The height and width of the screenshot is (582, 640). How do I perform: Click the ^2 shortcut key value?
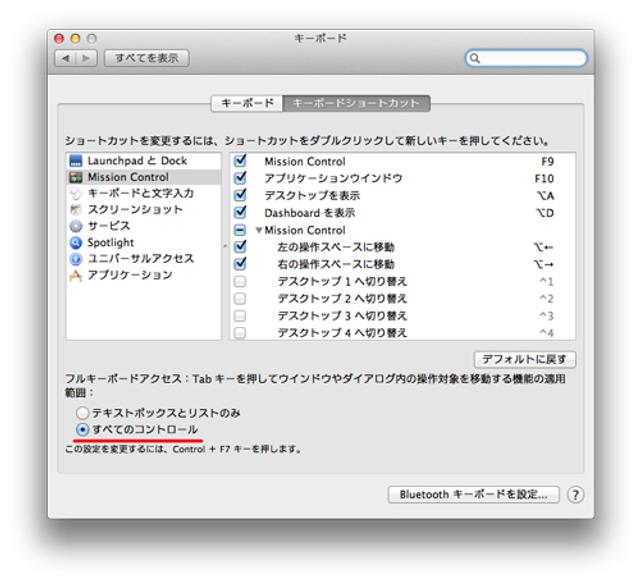[x=547, y=299]
